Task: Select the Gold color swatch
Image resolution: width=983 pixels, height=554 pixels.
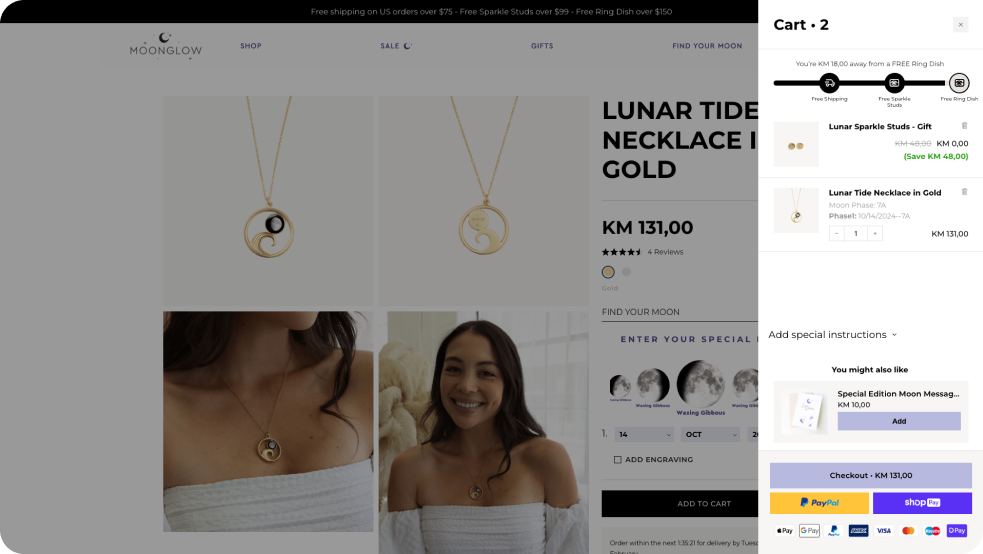Action: click(608, 272)
